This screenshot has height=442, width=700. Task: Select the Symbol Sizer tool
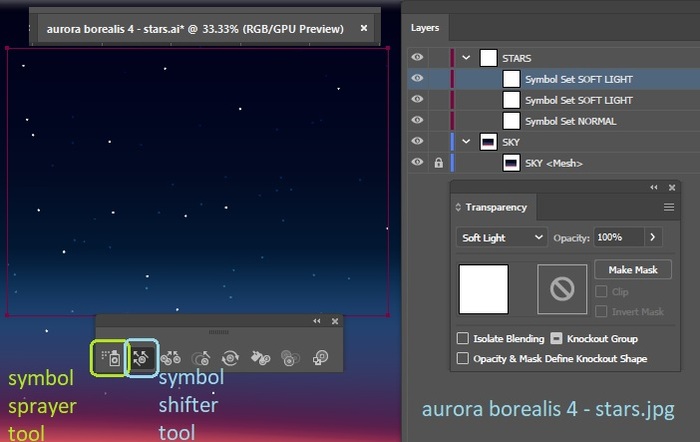click(x=200, y=356)
